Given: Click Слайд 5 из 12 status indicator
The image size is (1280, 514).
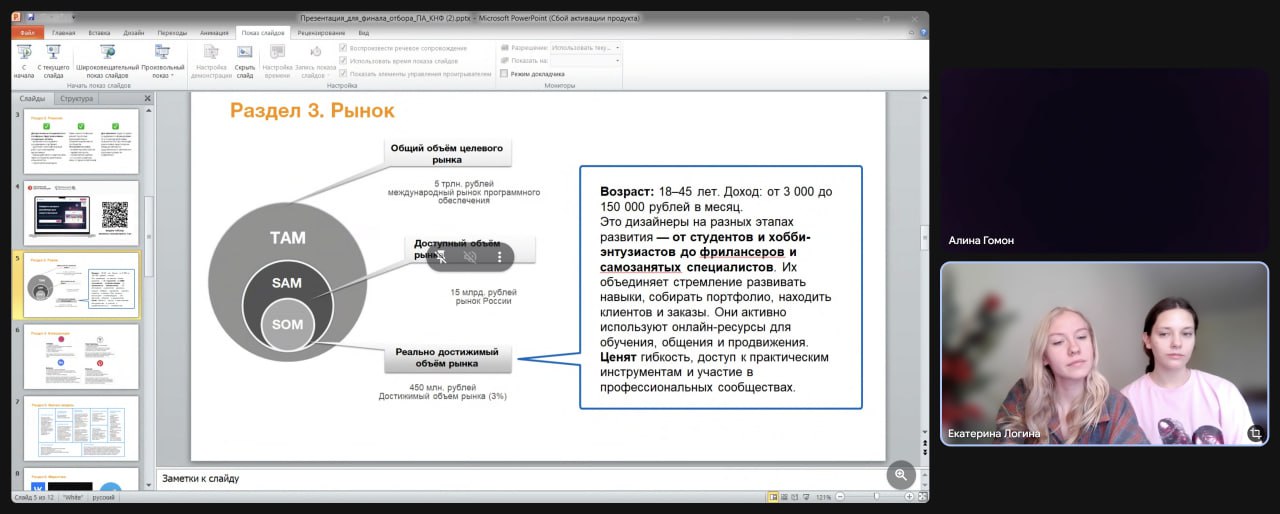Looking at the screenshot, I should point(35,497).
